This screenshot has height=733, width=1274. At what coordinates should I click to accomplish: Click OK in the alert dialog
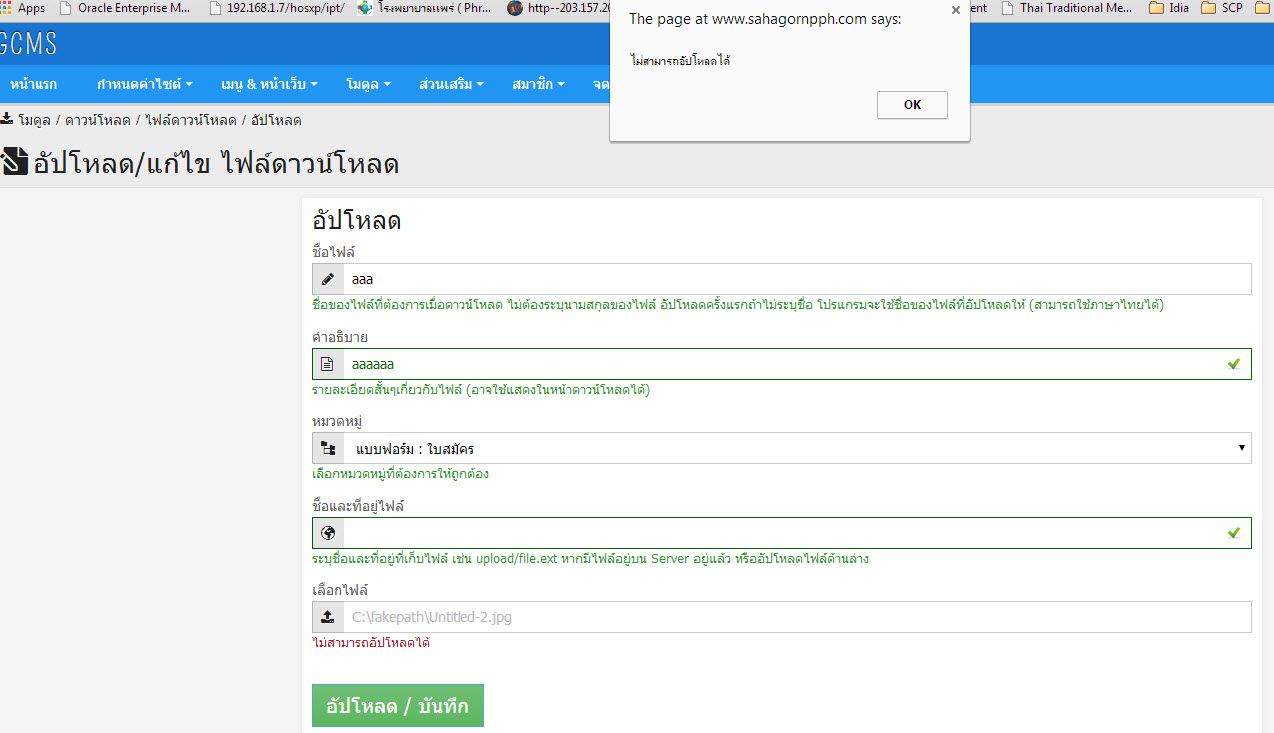point(912,105)
